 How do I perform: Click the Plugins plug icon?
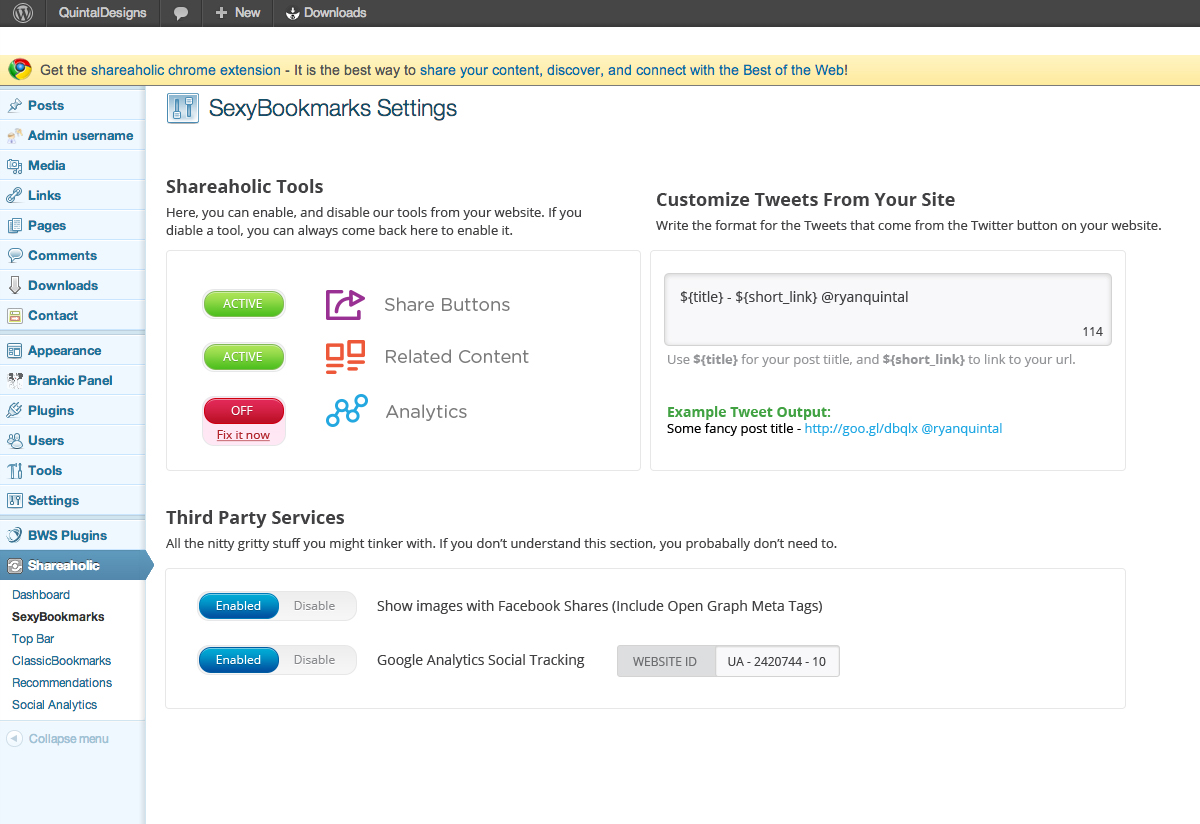[x=14, y=410]
